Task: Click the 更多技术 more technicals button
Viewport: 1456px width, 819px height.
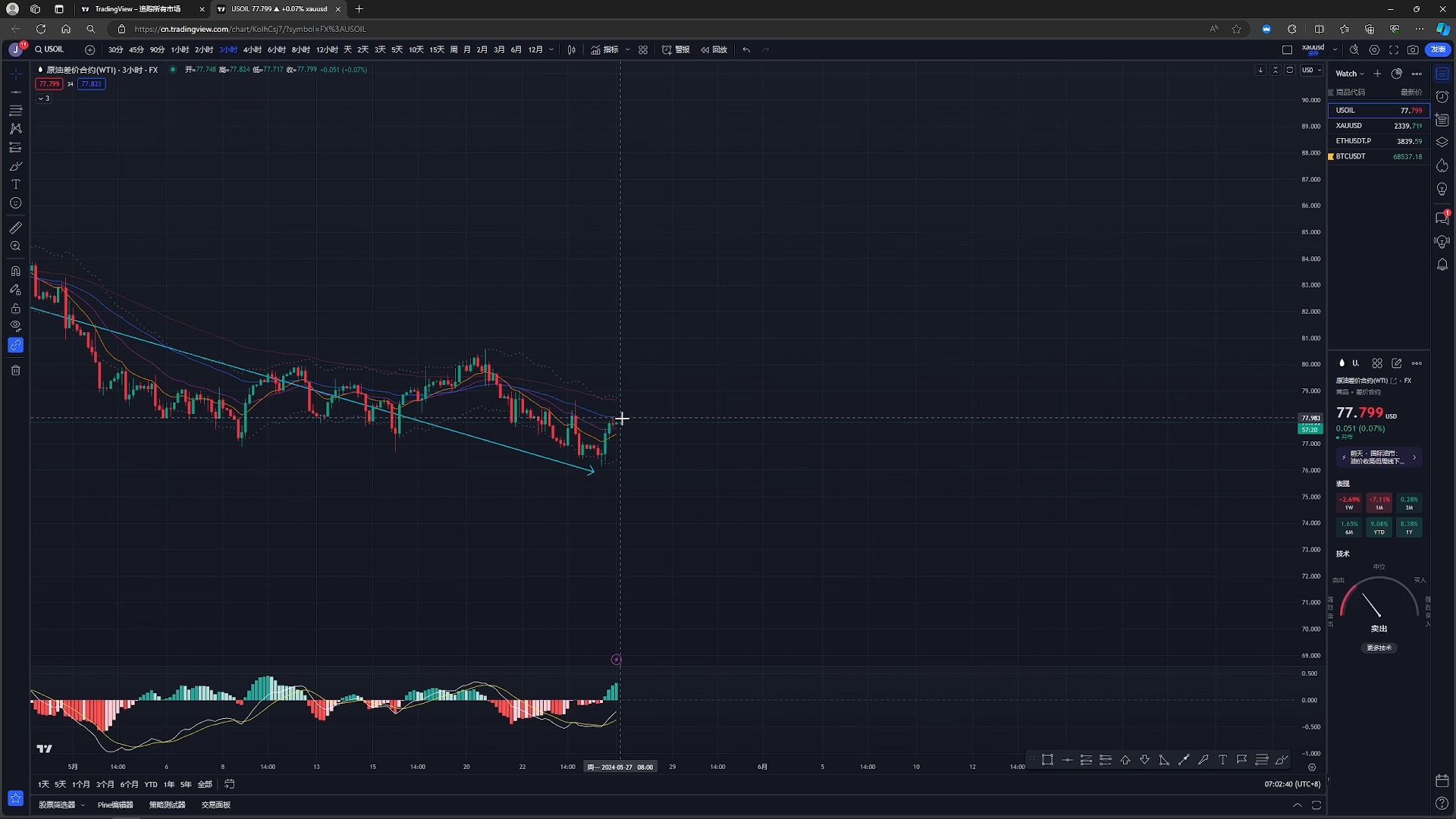Action: 1379,648
